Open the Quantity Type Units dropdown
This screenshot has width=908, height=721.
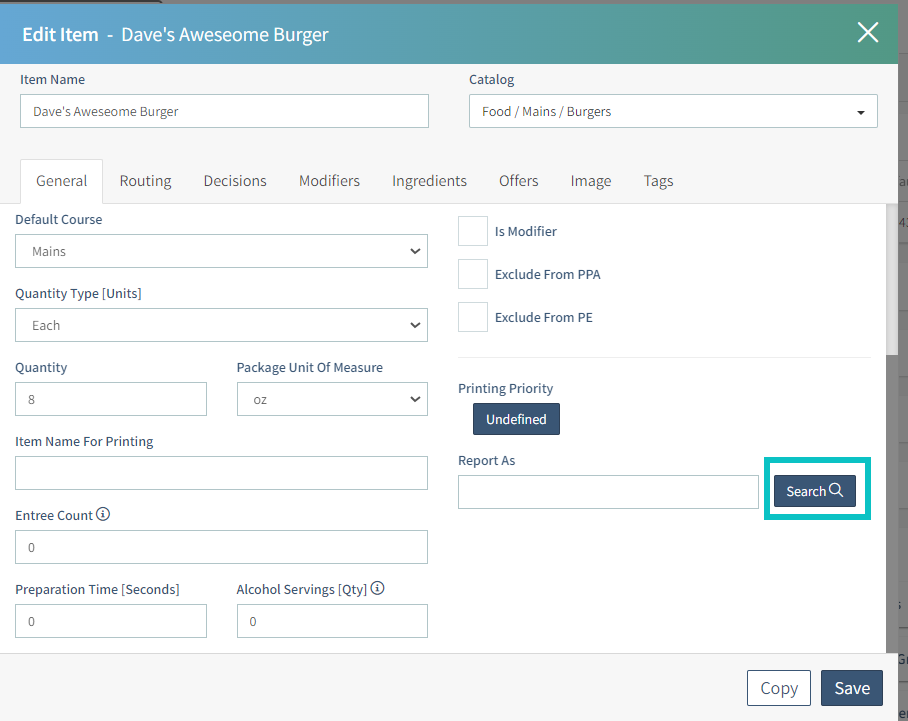tap(221, 325)
